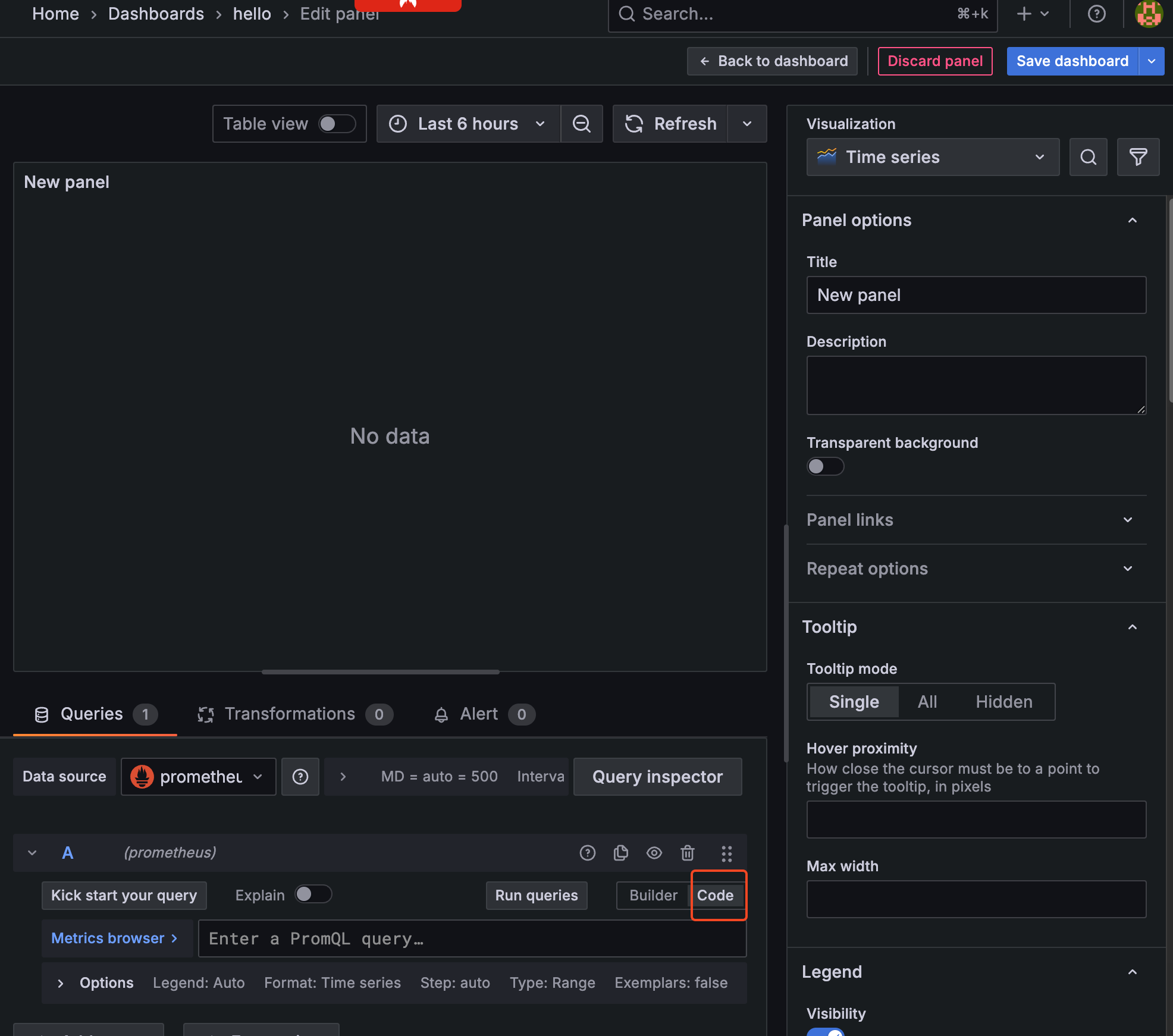This screenshot has width=1173, height=1036.
Task: Open data source help icon
Action: tap(300, 777)
